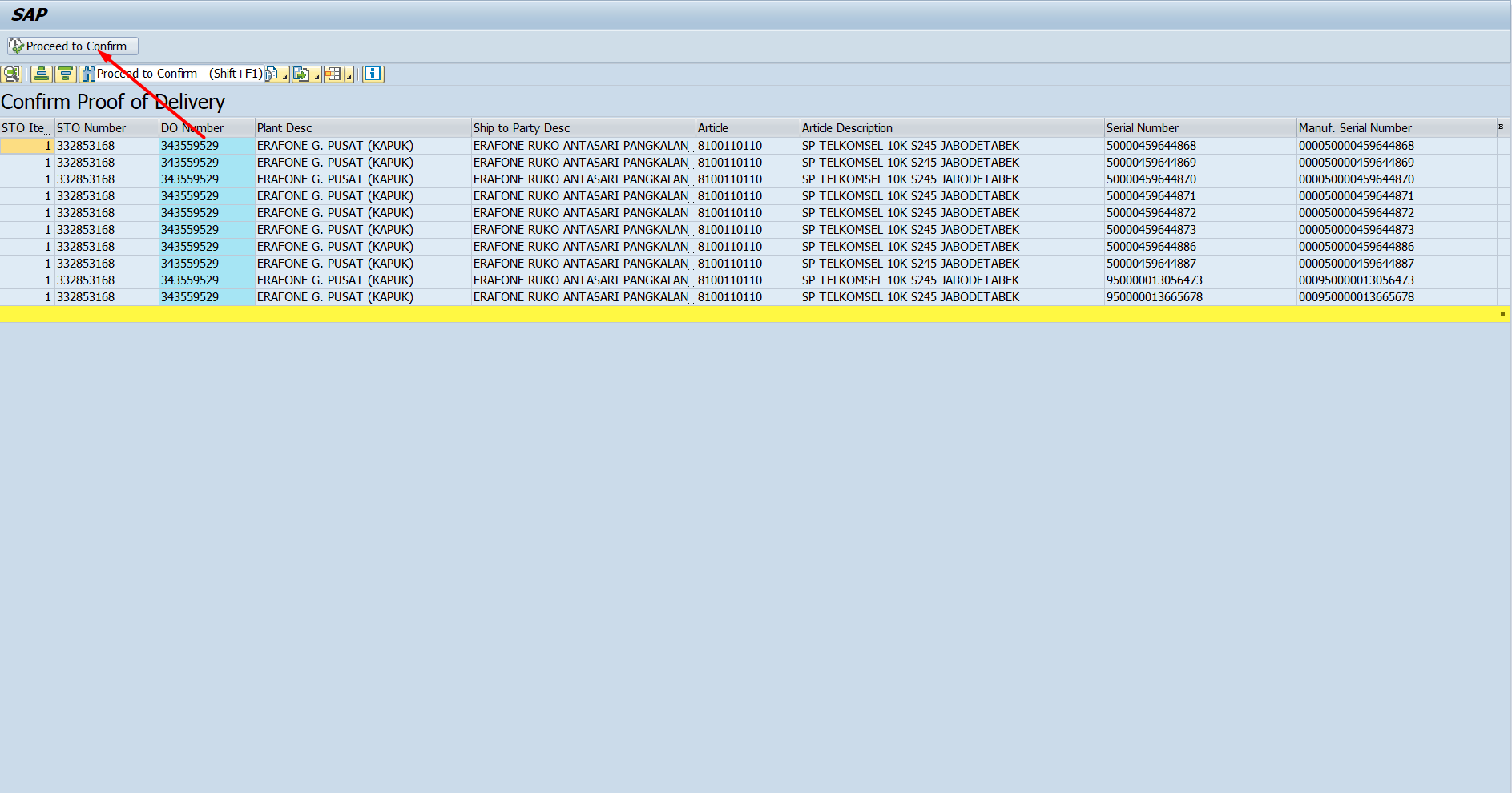Open the blue information icon
This screenshot has width=1512, height=793.
(373, 74)
